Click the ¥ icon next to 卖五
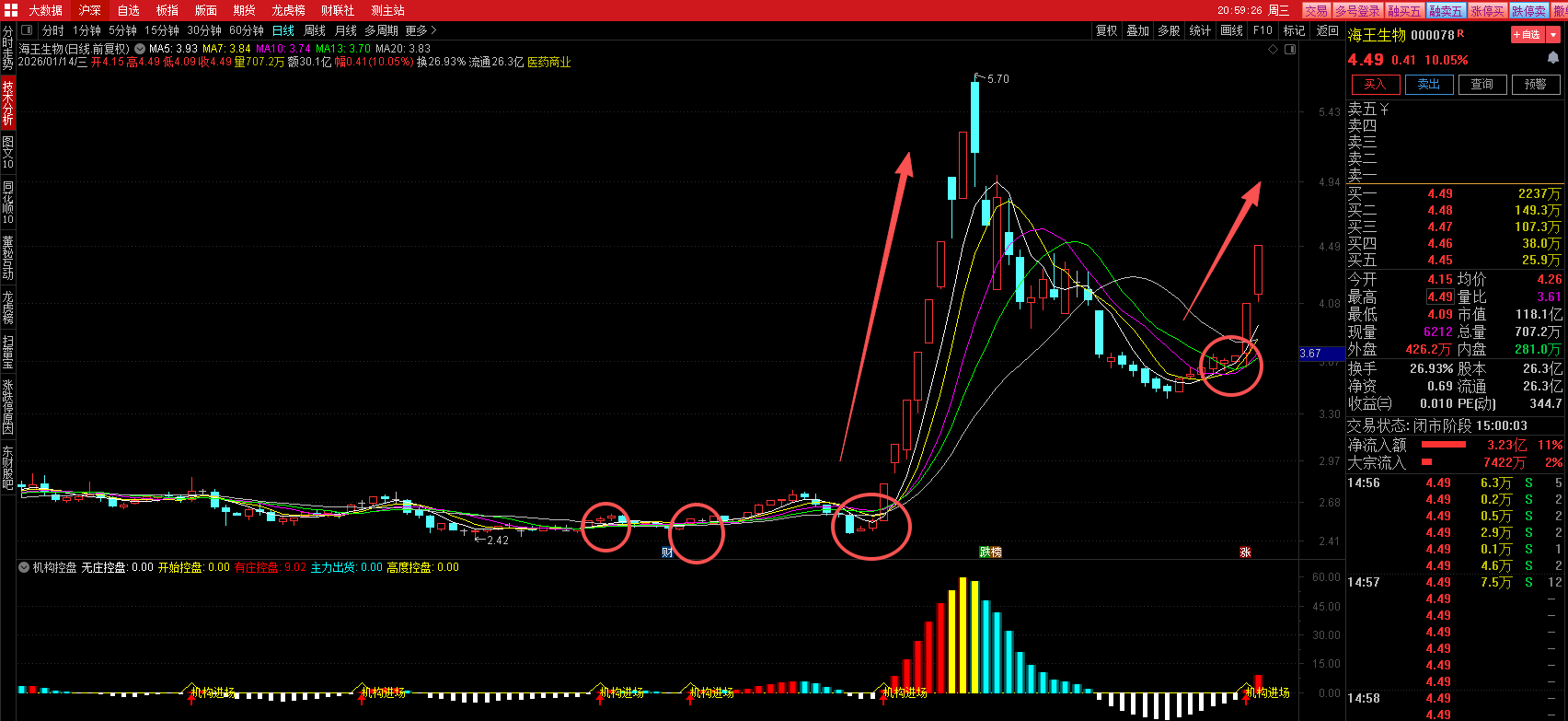 pyautogui.click(x=1385, y=110)
